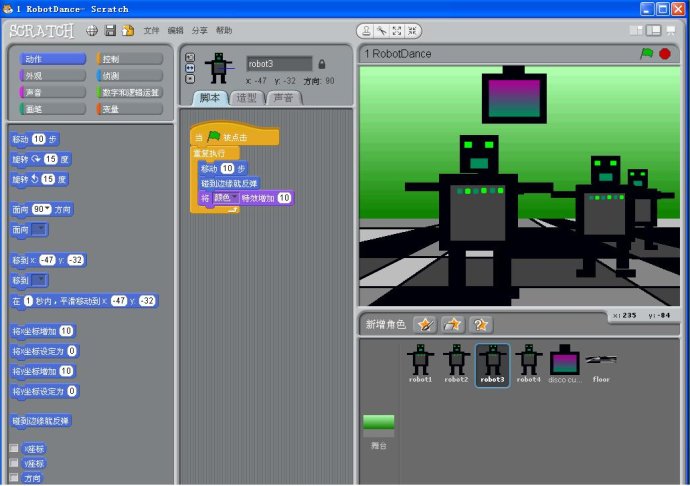690x486 pixels.
Task: Select the 画笔 block category
Action: coord(52,109)
